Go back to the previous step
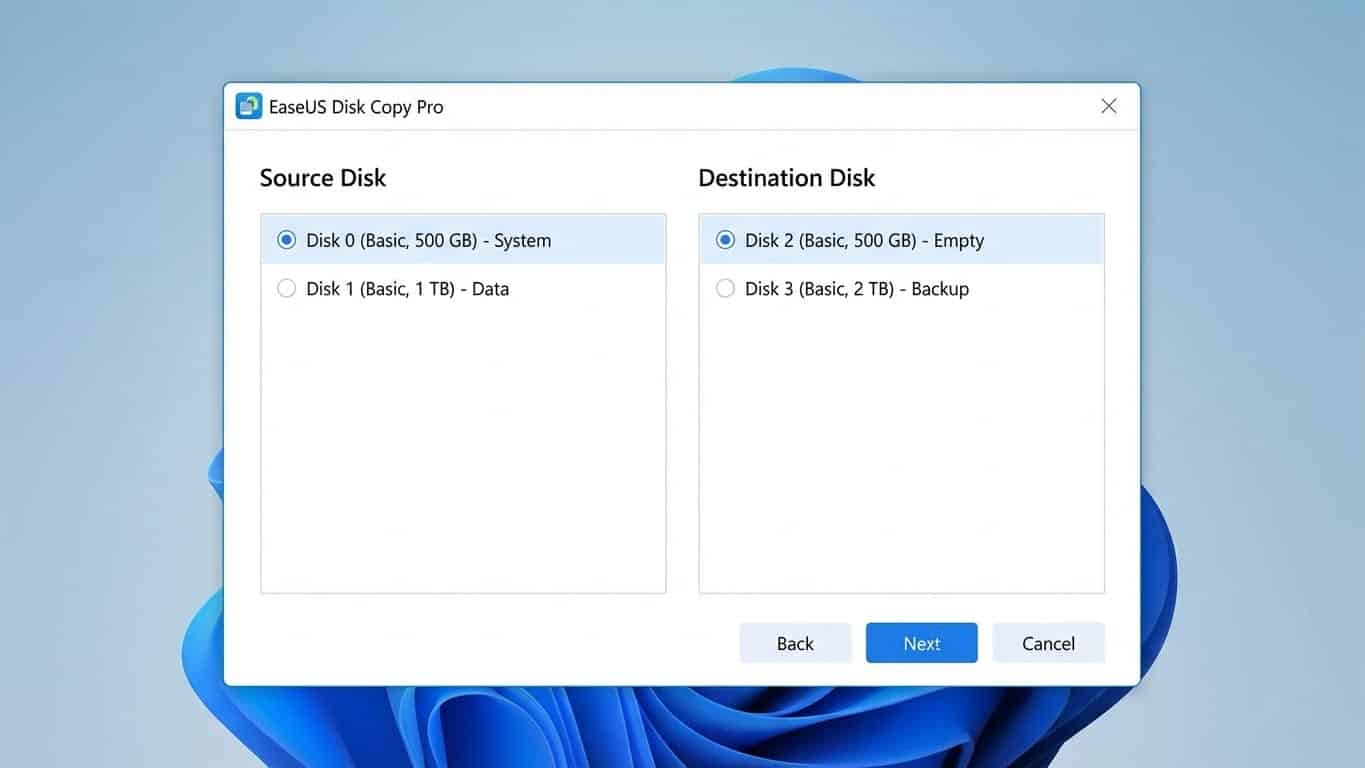Viewport: 1365px width, 768px height. (x=795, y=643)
